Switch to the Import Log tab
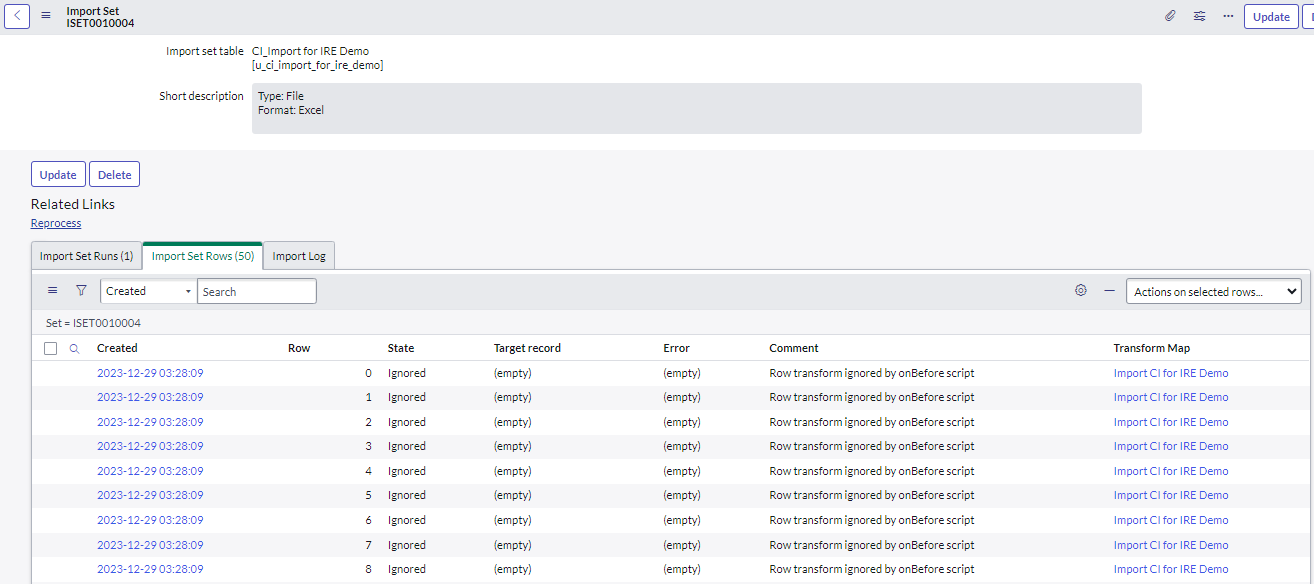Screen dimensions: 1314x584 click(x=299, y=256)
